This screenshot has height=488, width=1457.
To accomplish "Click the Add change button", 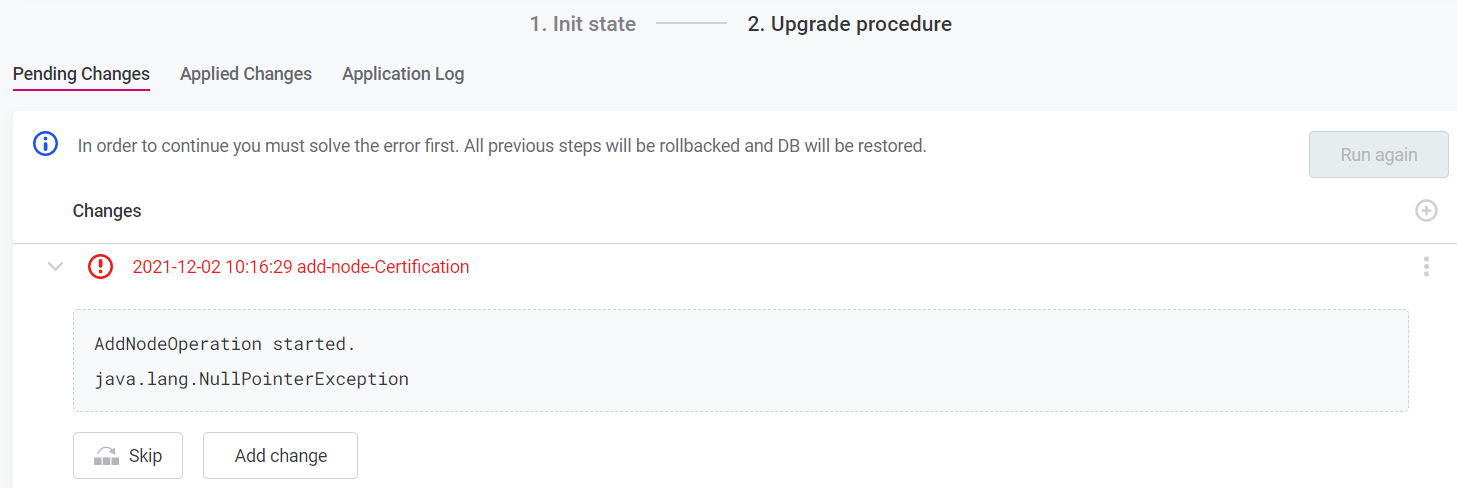I will point(280,456).
